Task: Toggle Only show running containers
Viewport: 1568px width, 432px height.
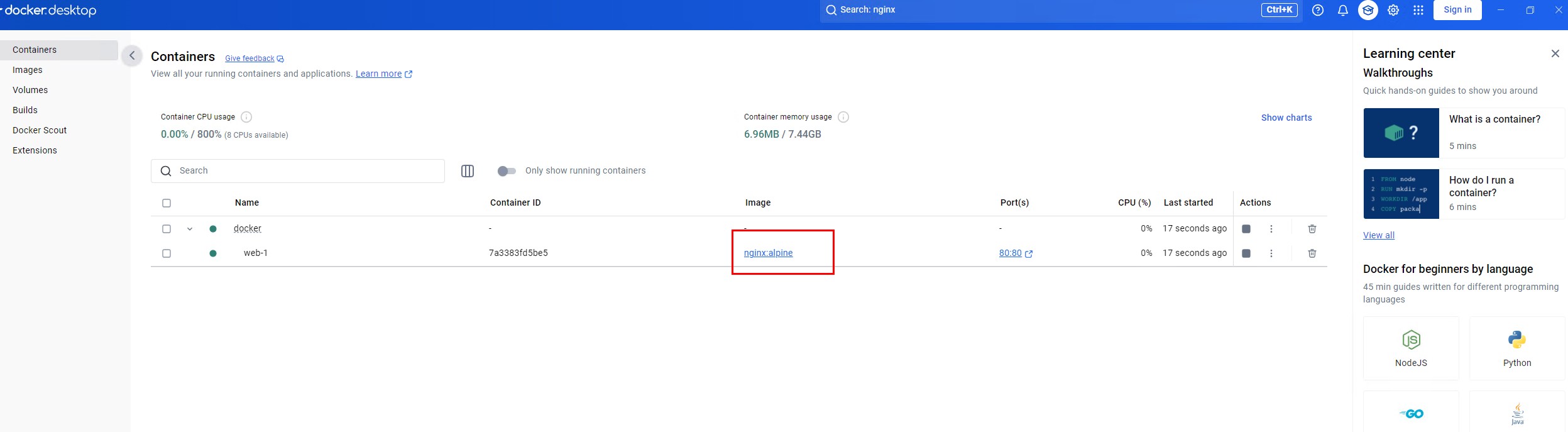Action: [x=506, y=171]
